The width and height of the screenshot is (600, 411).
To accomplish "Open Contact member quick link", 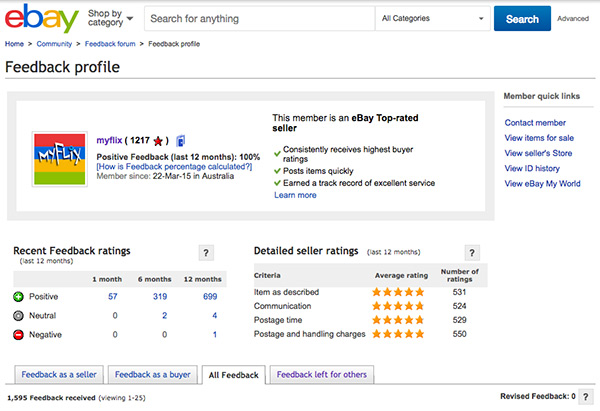I will (x=535, y=123).
